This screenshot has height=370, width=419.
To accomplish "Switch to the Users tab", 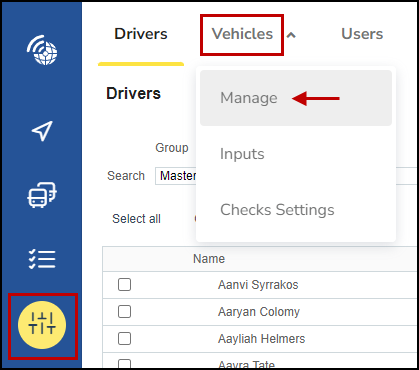I will (362, 34).
